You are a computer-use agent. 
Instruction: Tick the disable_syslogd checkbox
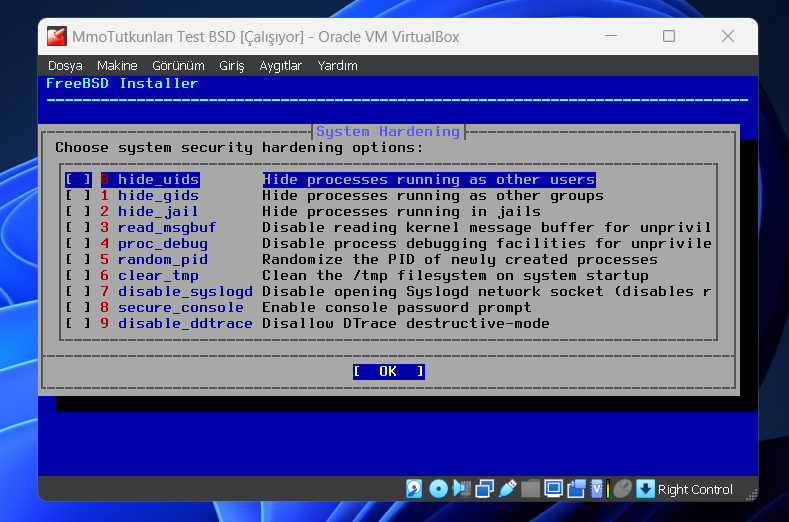click(78, 291)
